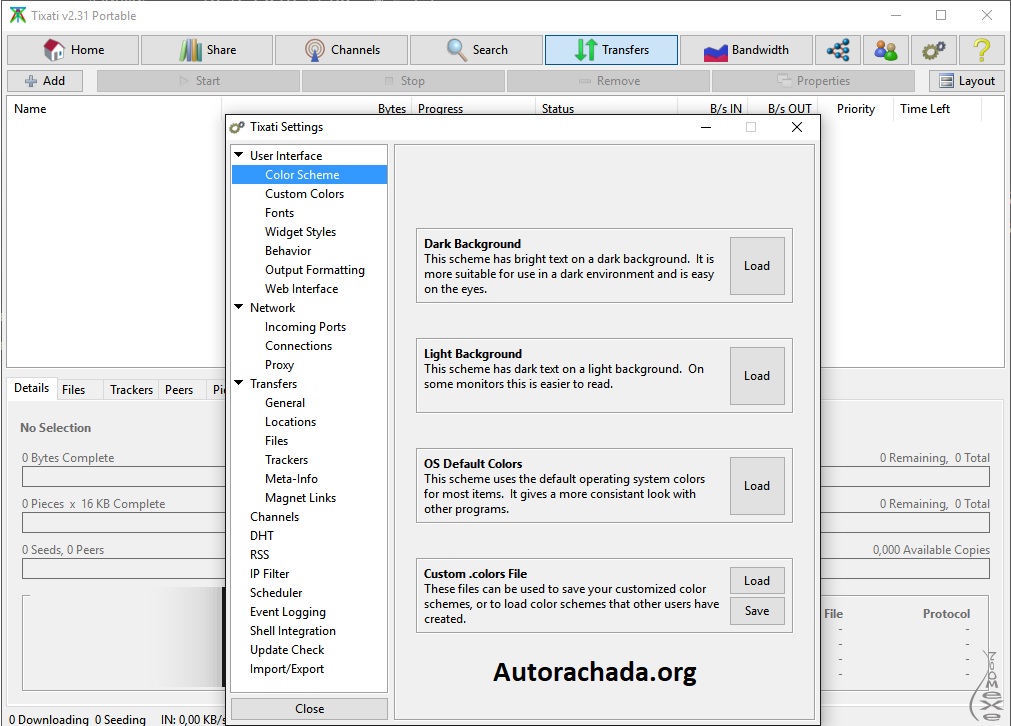Viewport: 1011px width, 726px height.
Task: Collapse the User Interface tree group
Action: coord(239,155)
